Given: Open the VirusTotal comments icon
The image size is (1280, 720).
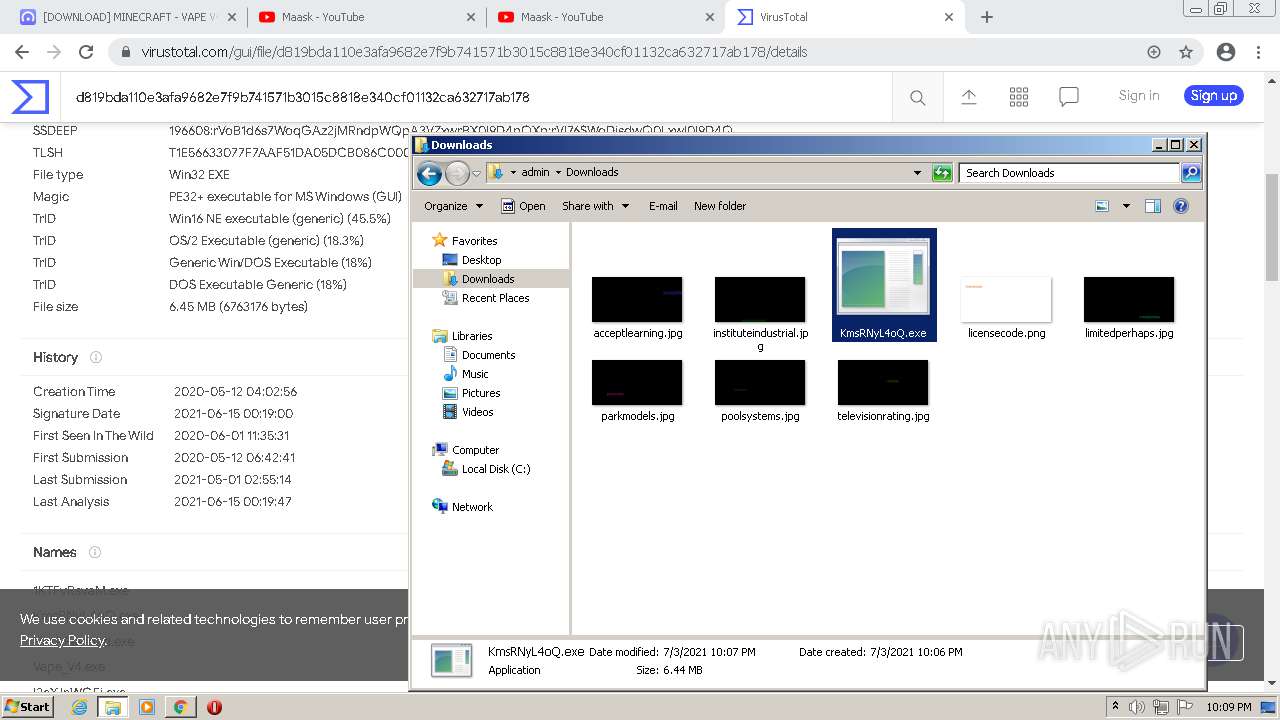Looking at the screenshot, I should coord(1069,97).
